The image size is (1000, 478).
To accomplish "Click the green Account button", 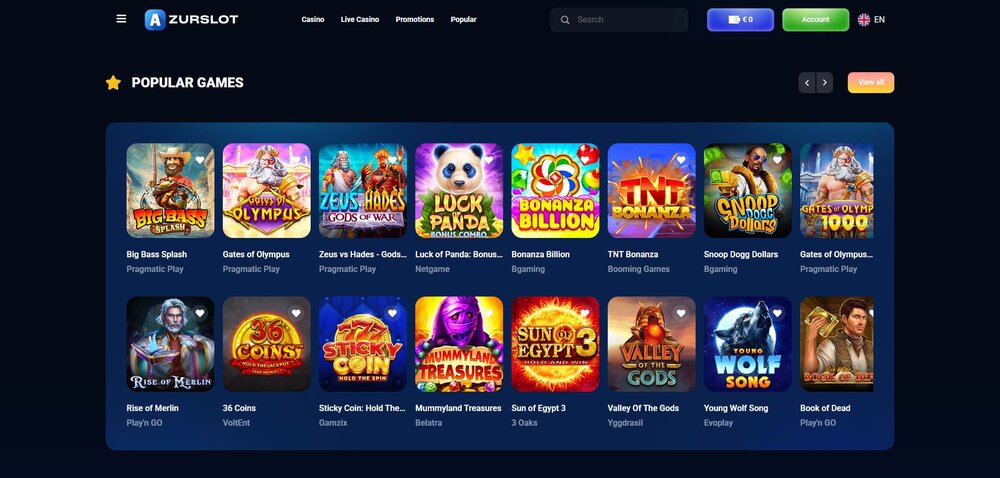I will click(816, 20).
